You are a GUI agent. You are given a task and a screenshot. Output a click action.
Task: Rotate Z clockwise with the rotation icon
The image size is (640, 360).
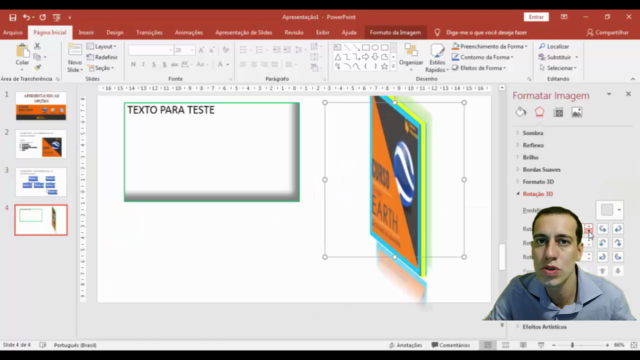(602, 257)
